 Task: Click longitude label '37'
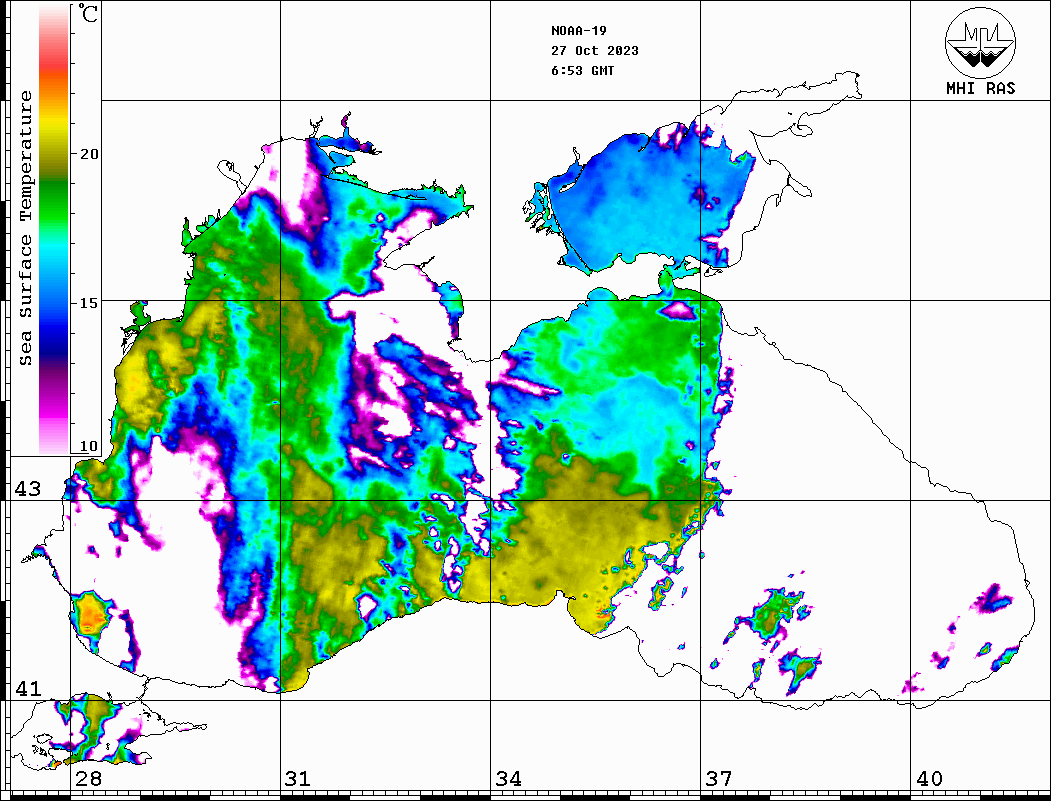[719, 779]
